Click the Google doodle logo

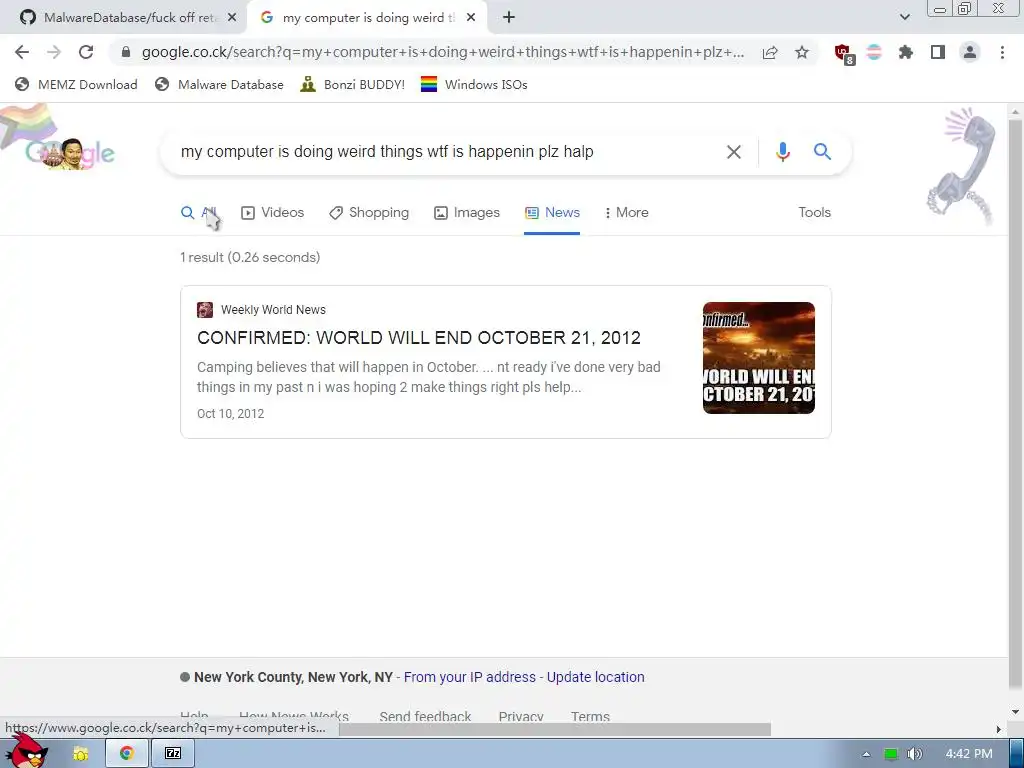pyautogui.click(x=69, y=153)
